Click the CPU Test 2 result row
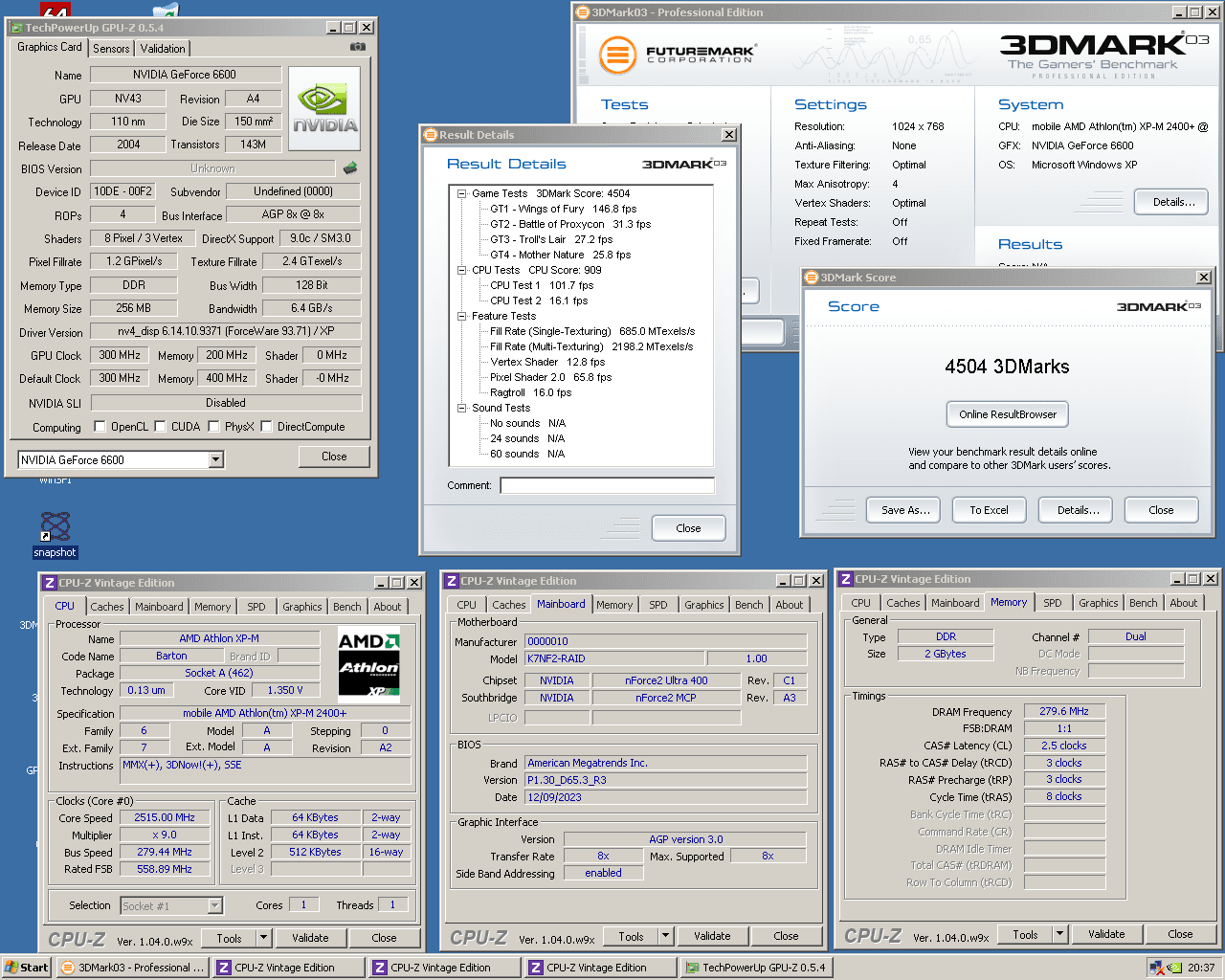Viewport: 1225px width, 980px height. (539, 301)
